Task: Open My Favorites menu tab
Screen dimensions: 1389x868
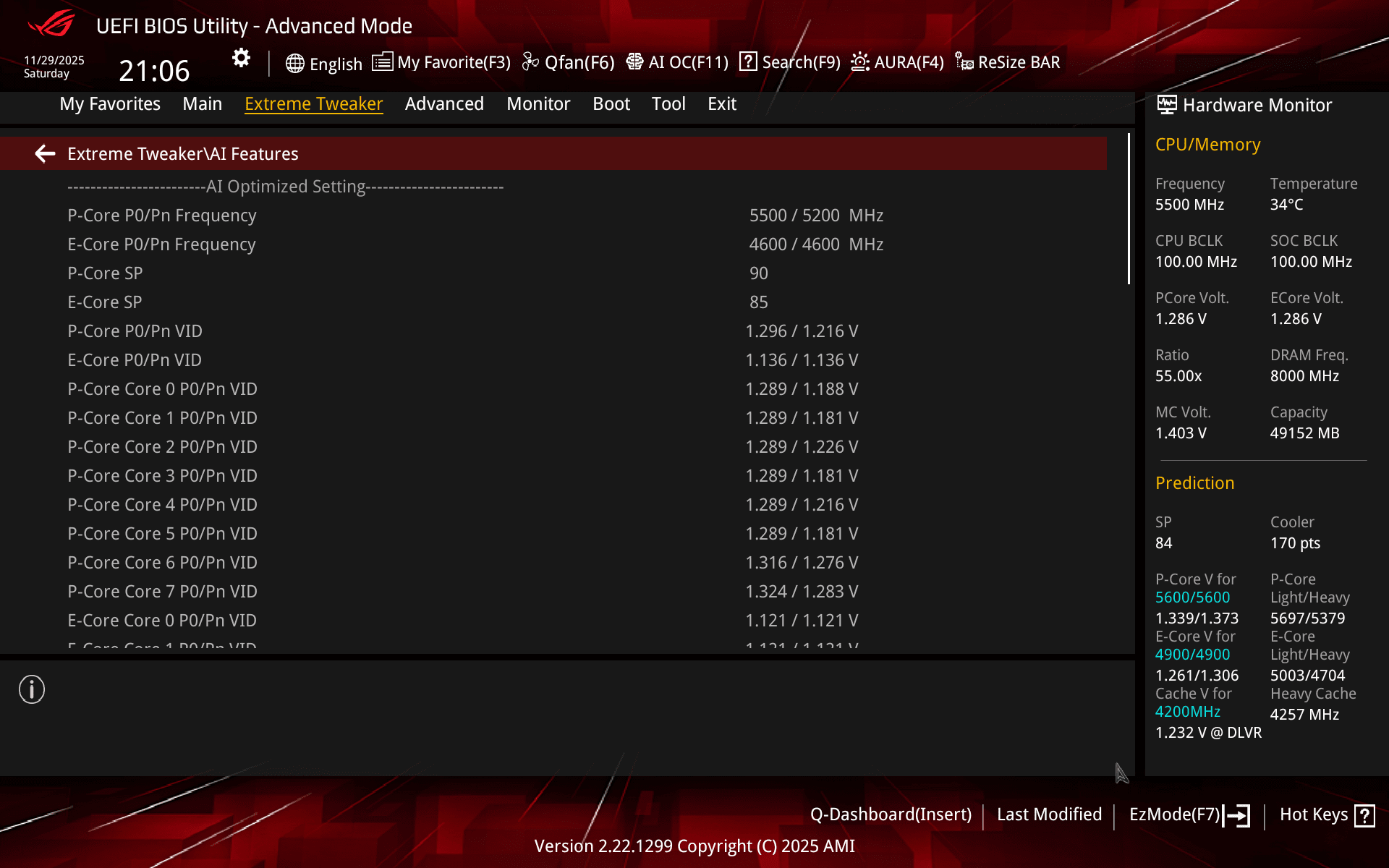Action: (x=110, y=104)
